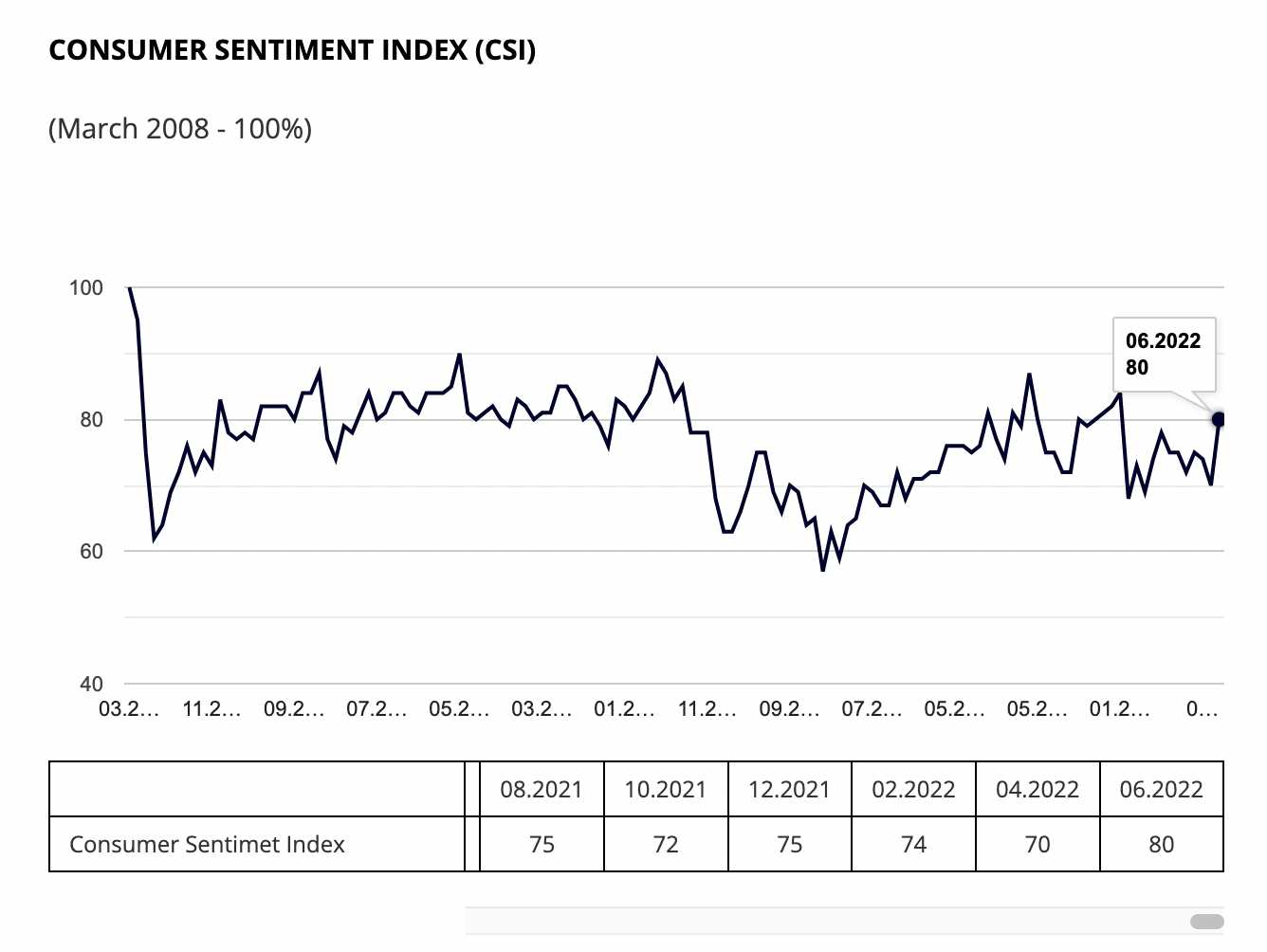Click the 12.2021 table column header

coord(789,789)
